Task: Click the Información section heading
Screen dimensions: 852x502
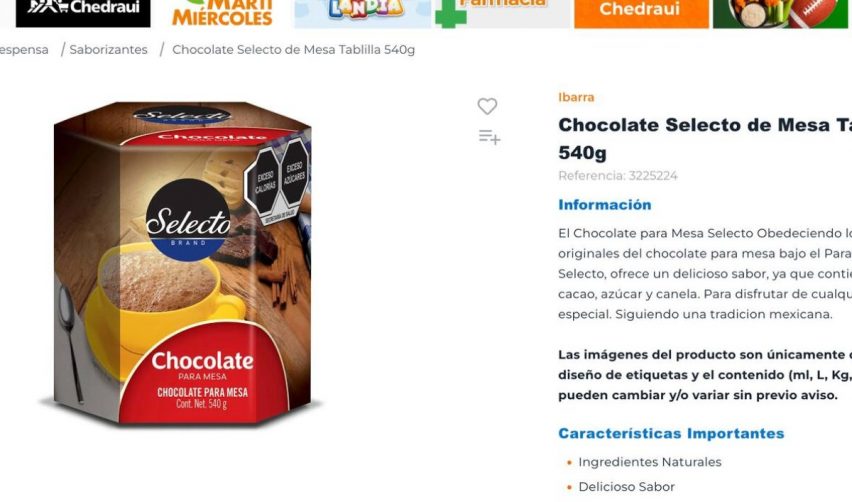Action: [x=604, y=205]
